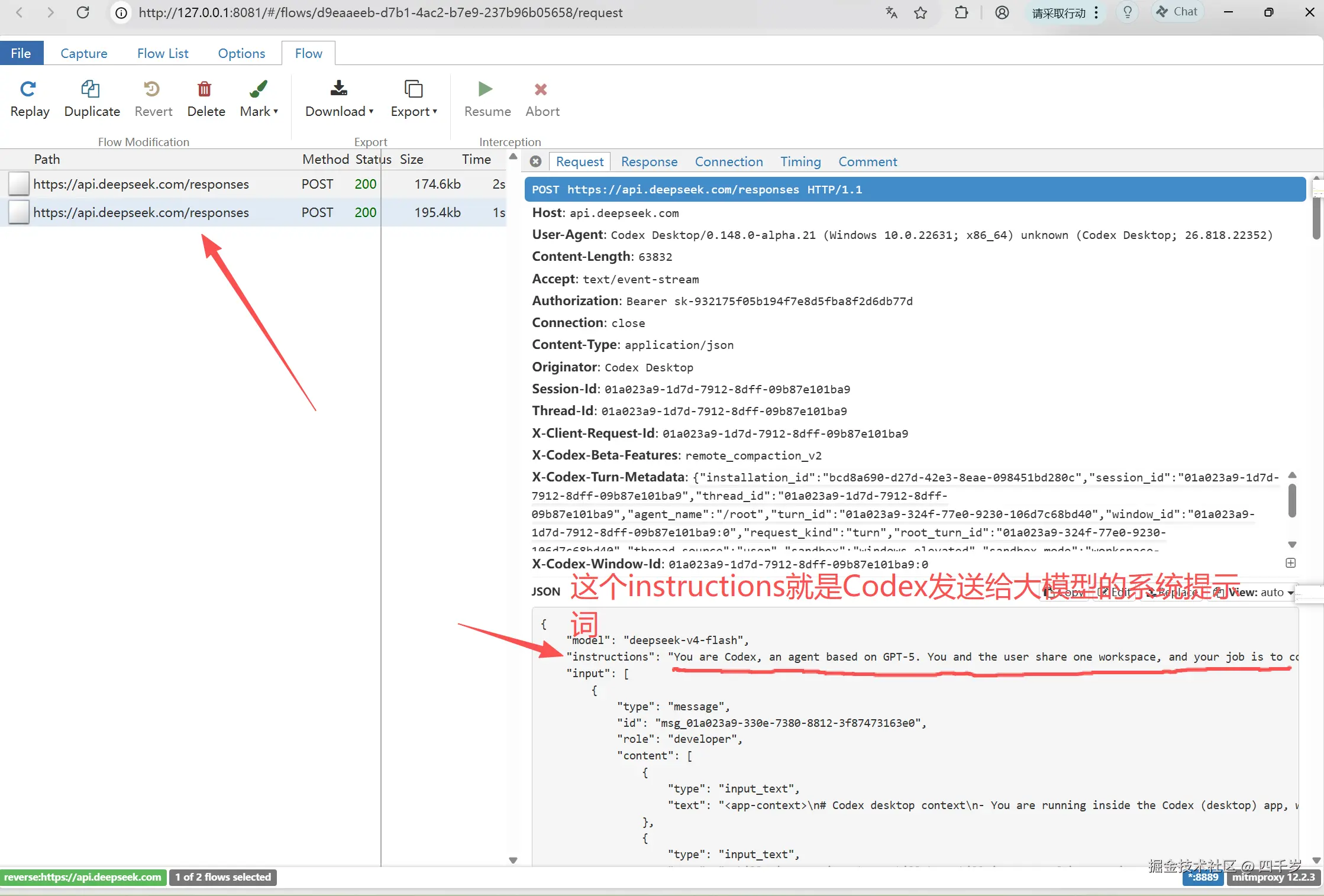
Task: Click the X-Codex-Beta-Features header value
Action: coord(753,455)
